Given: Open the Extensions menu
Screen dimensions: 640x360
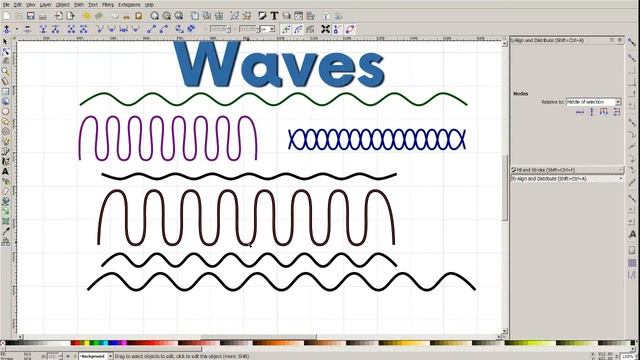Looking at the screenshot, I should click(x=129, y=4).
